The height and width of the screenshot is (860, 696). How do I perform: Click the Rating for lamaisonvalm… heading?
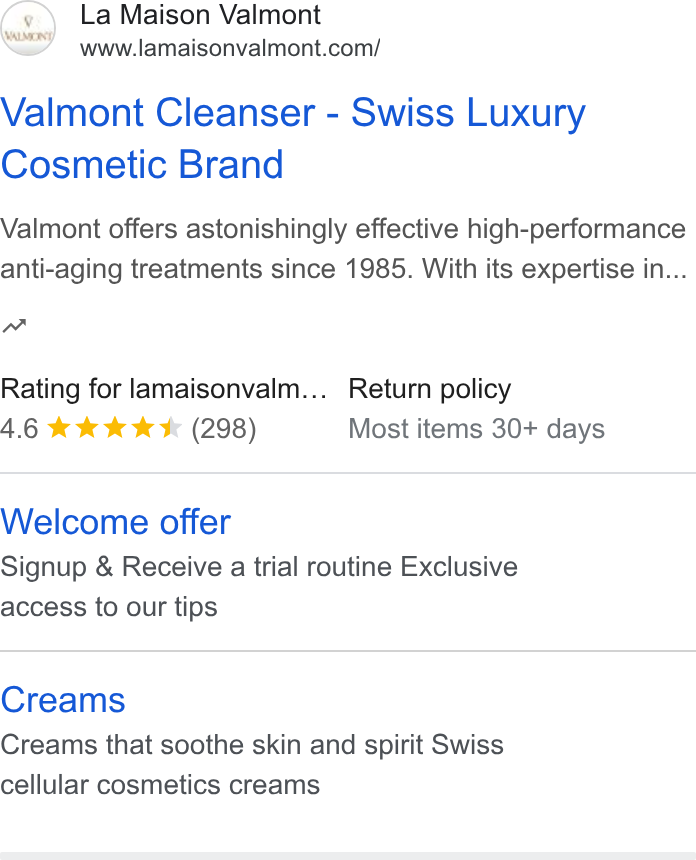point(164,389)
